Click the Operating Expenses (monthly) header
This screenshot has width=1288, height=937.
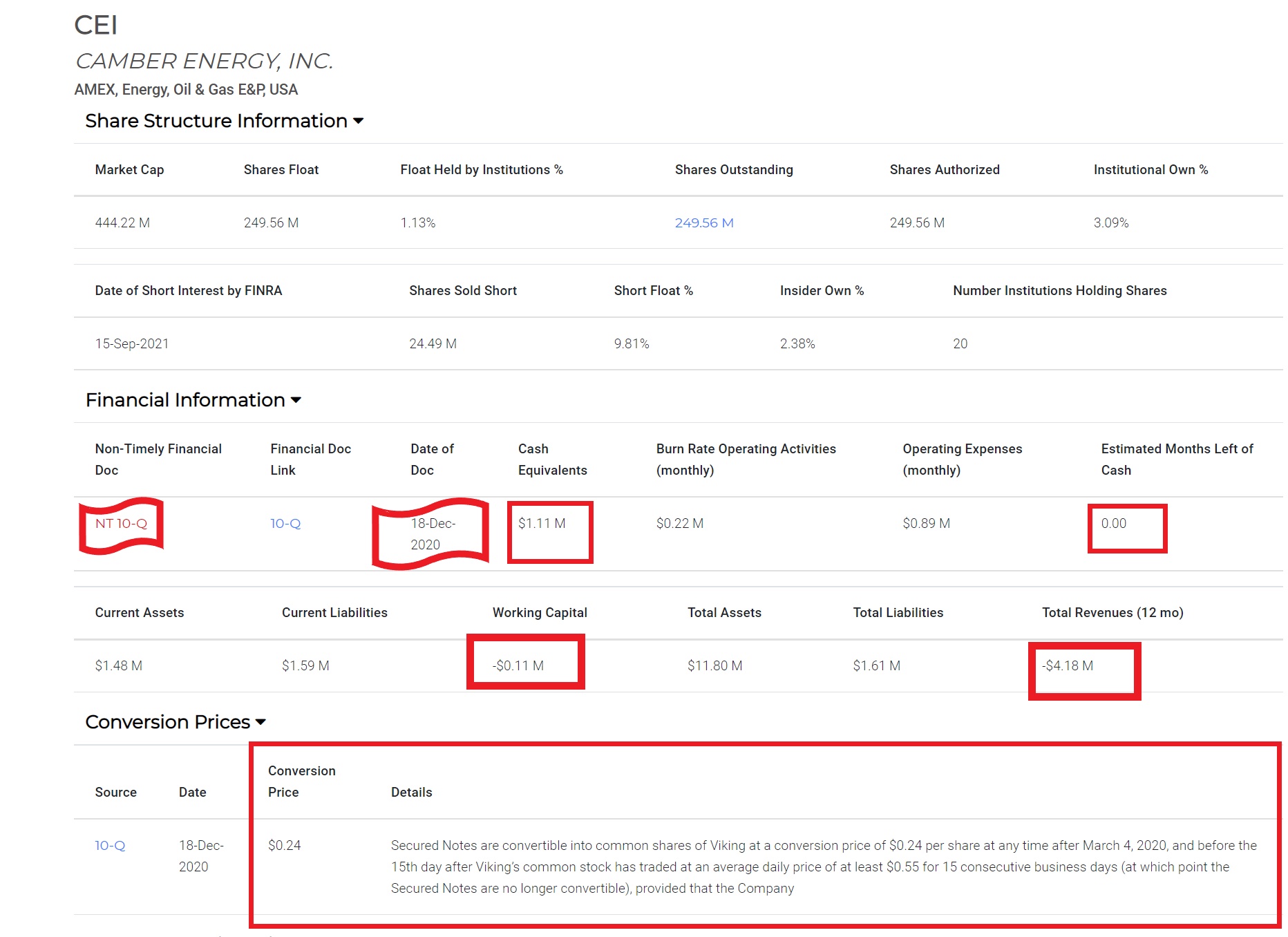[x=962, y=460]
